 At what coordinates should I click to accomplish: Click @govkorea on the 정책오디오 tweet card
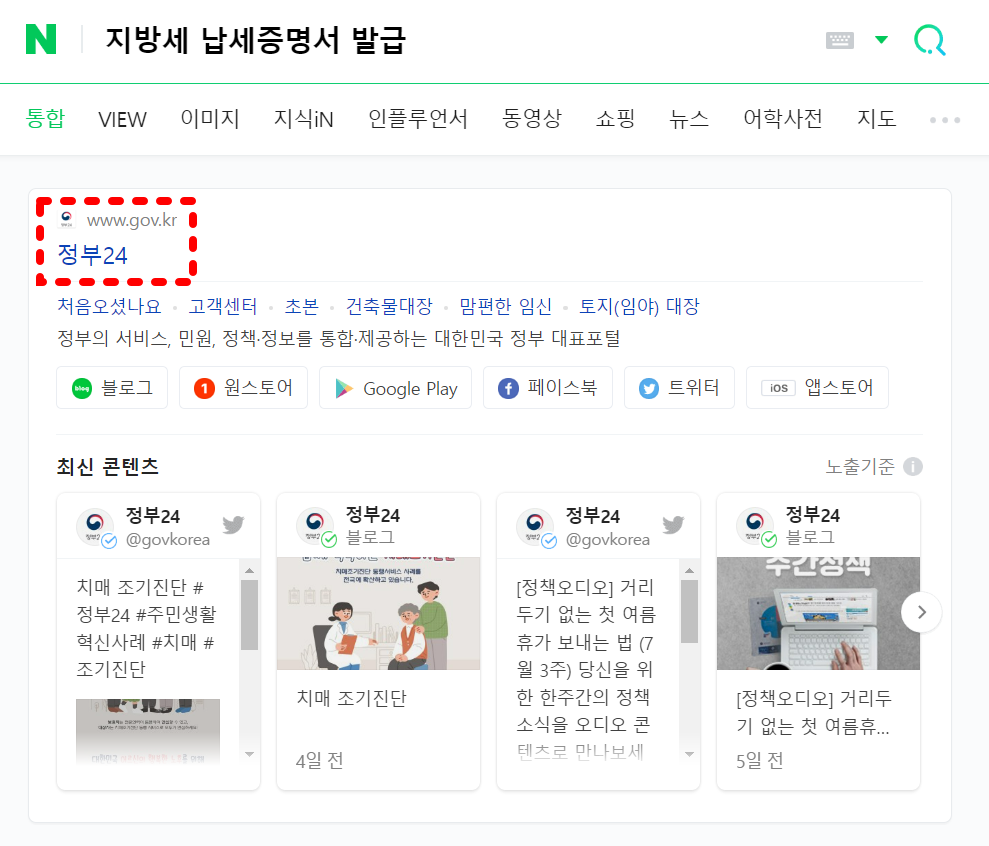[x=608, y=539]
